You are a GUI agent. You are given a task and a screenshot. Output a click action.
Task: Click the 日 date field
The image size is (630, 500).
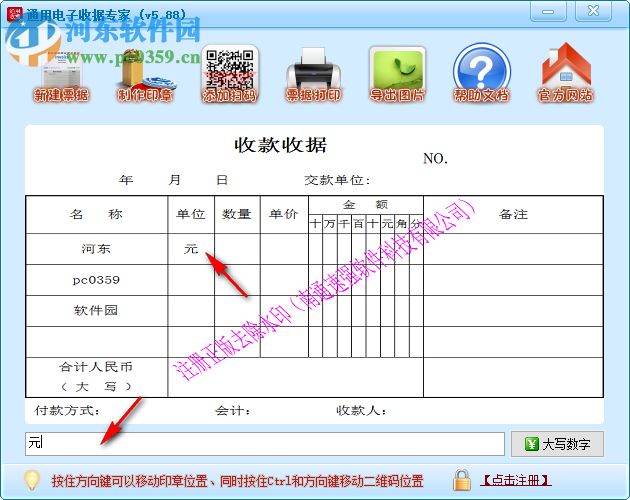[x=222, y=180]
